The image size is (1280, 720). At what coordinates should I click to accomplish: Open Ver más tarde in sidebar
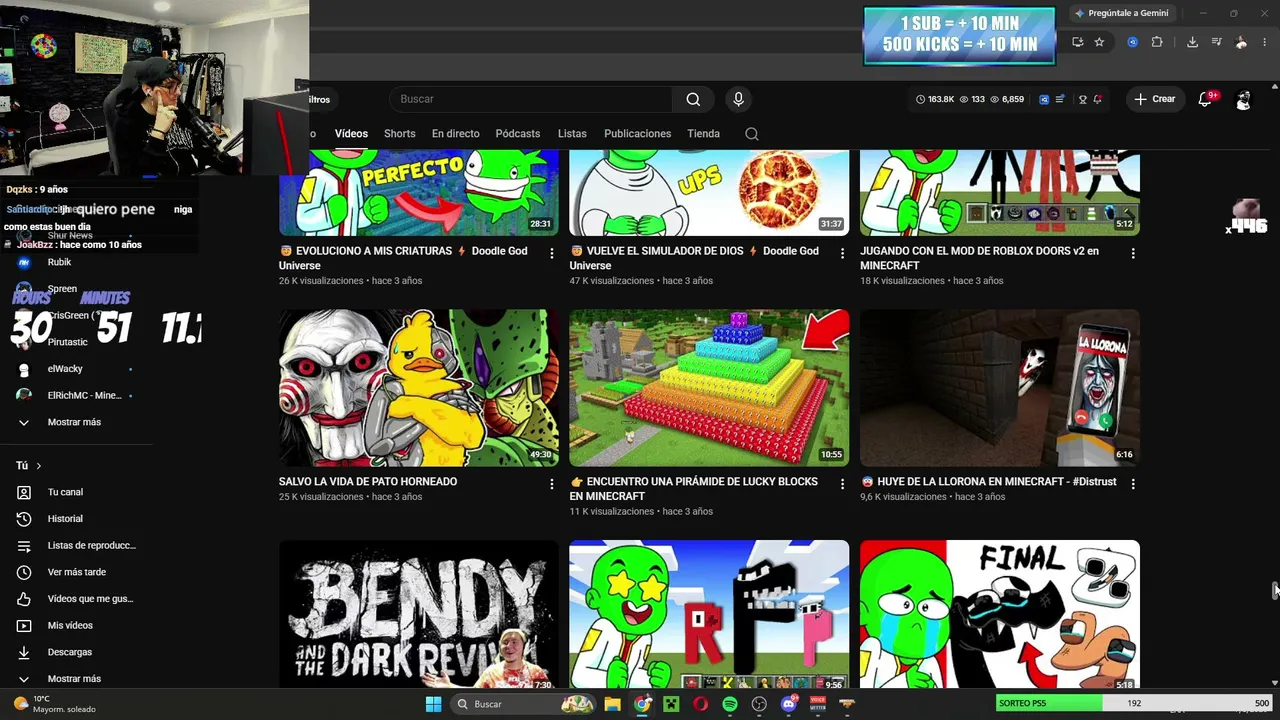click(76, 572)
